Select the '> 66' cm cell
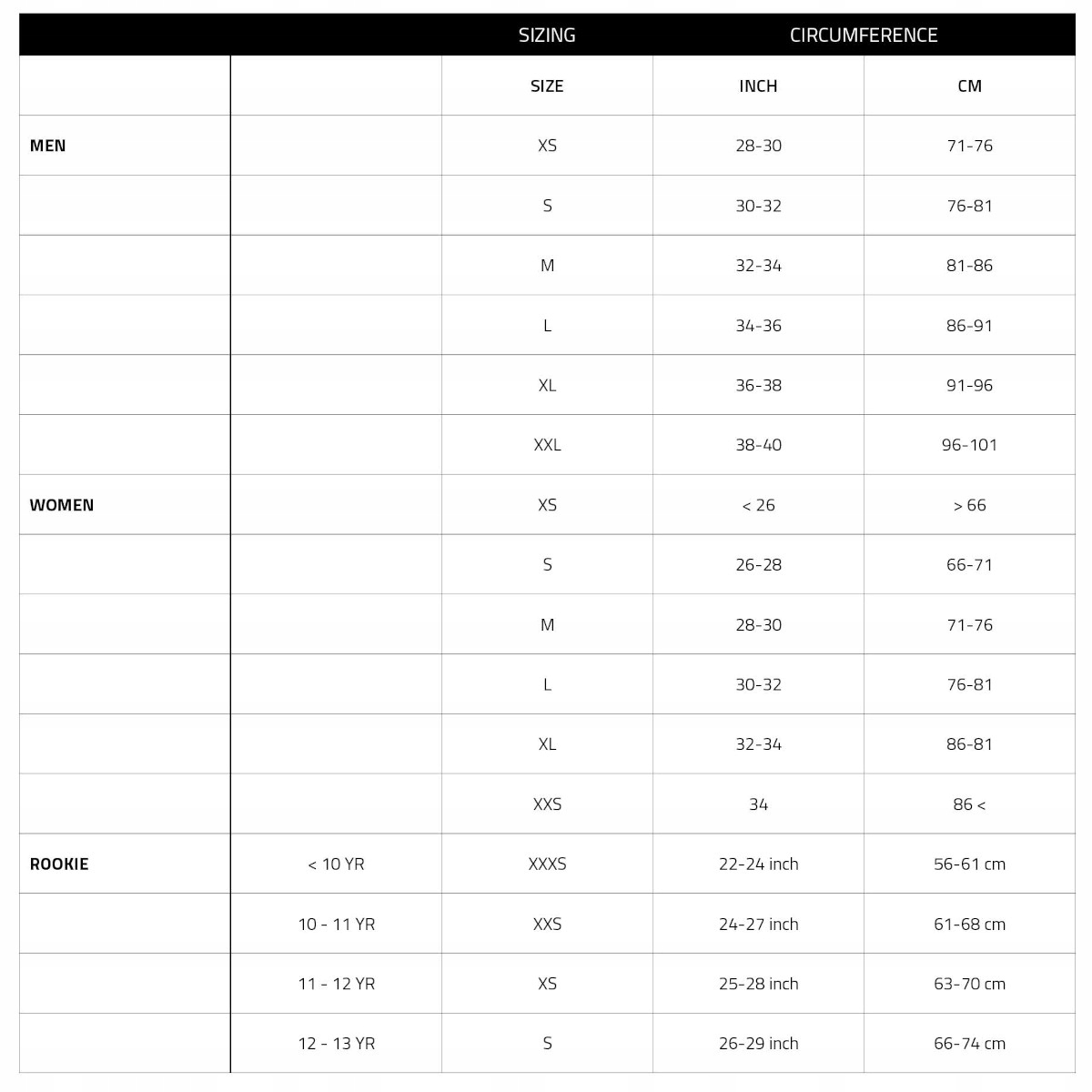The width and height of the screenshot is (1092, 1092). 969,505
